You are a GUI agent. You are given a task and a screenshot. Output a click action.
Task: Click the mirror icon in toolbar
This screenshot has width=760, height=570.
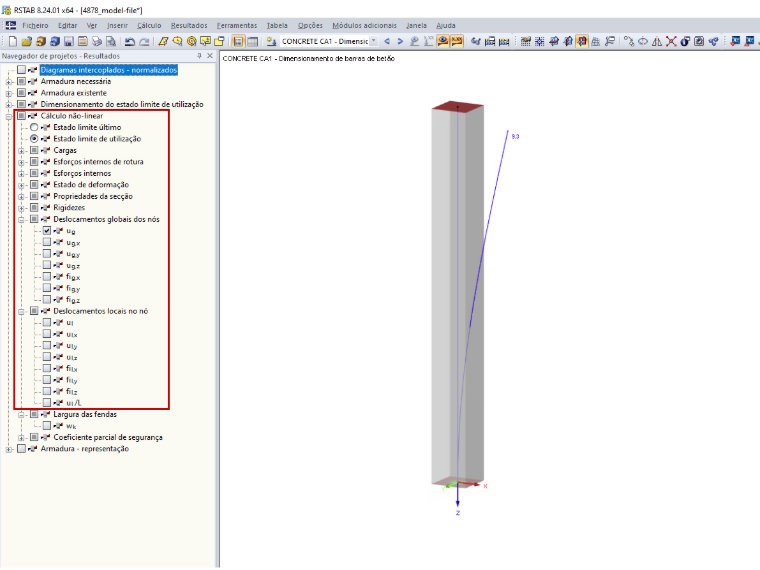coord(657,41)
